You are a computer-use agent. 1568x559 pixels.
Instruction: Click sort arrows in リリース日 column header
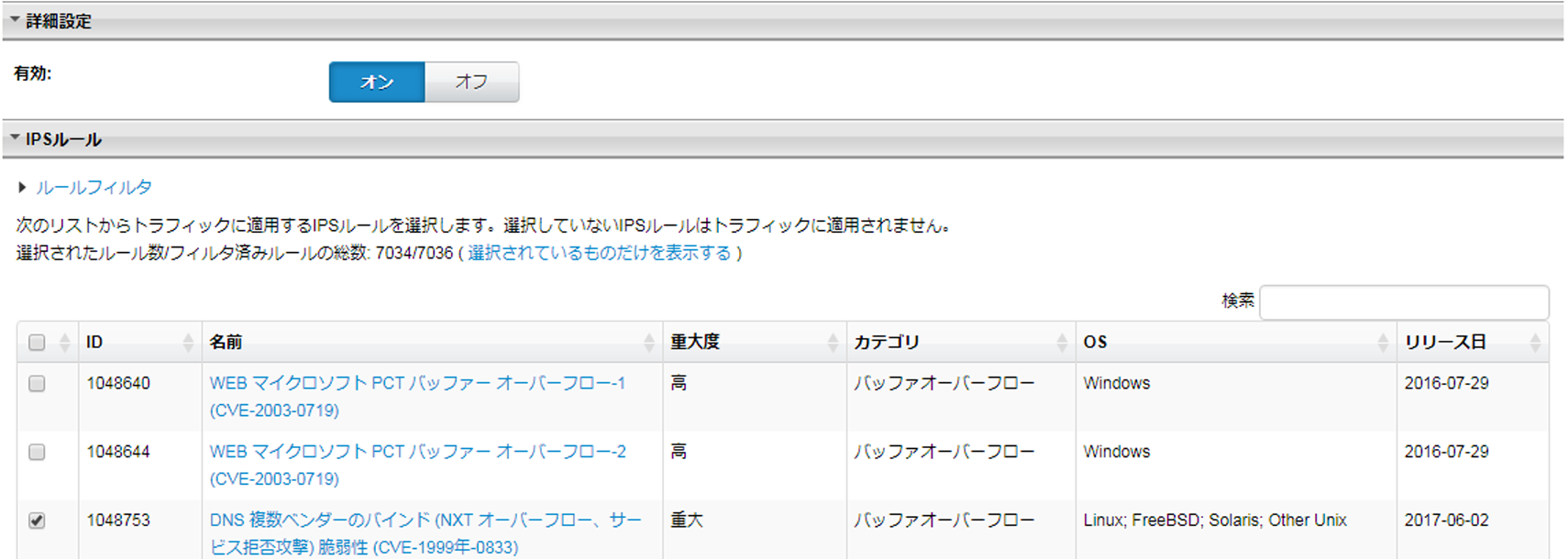1535,343
